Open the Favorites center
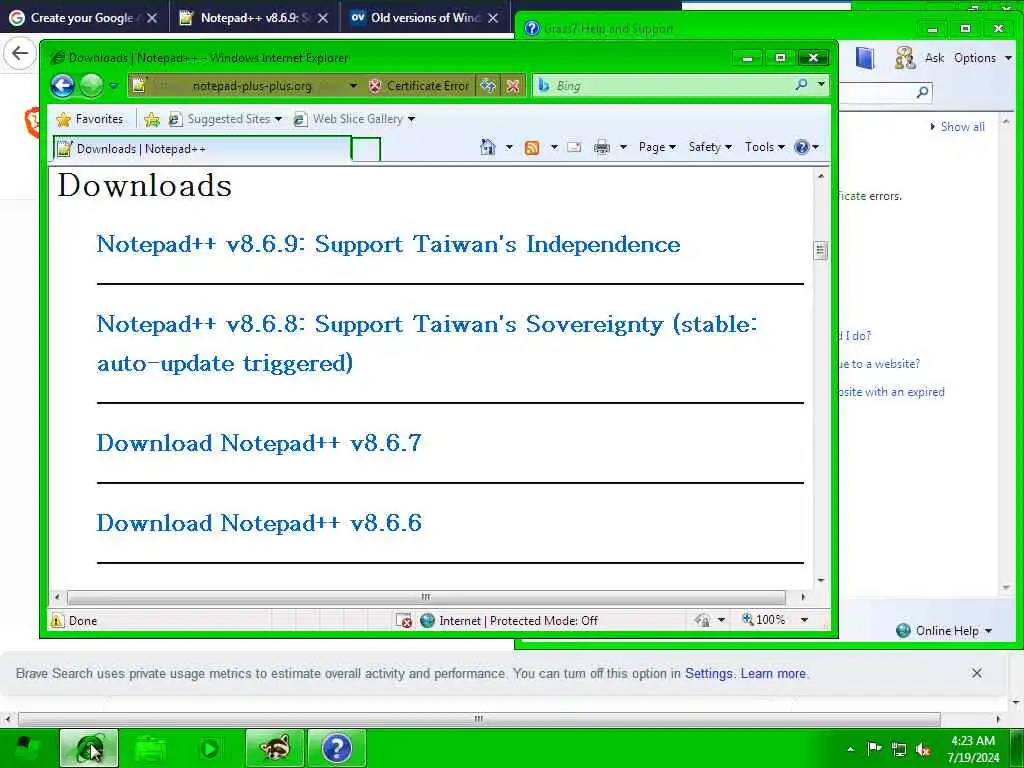The image size is (1024, 768). (90, 119)
